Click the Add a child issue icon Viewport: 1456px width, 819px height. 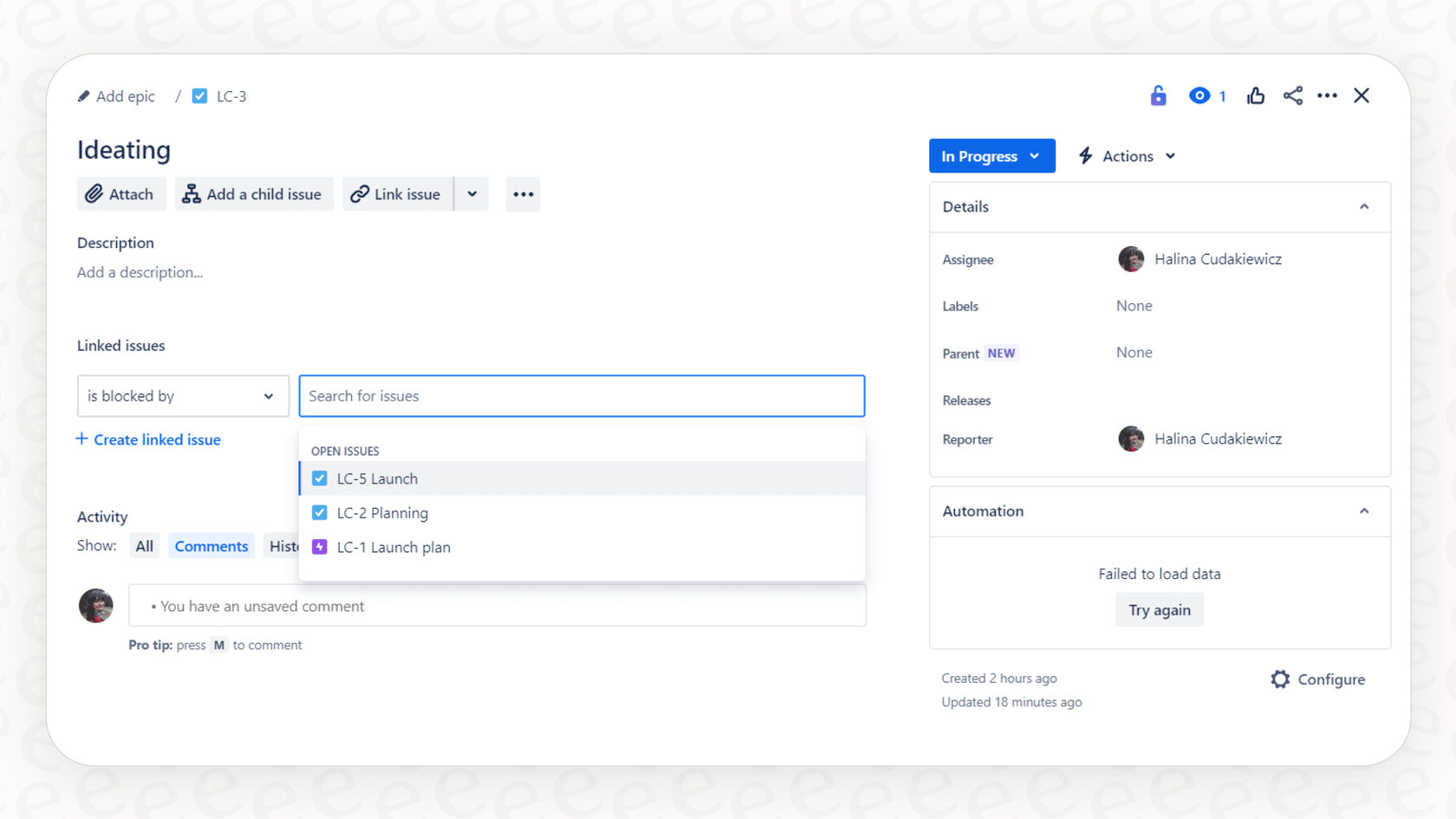tap(191, 194)
